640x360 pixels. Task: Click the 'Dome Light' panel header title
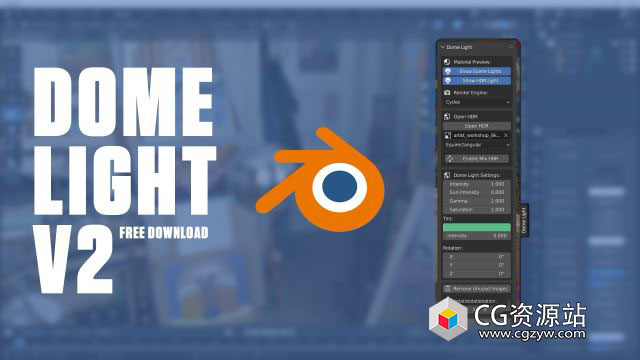tap(459, 47)
